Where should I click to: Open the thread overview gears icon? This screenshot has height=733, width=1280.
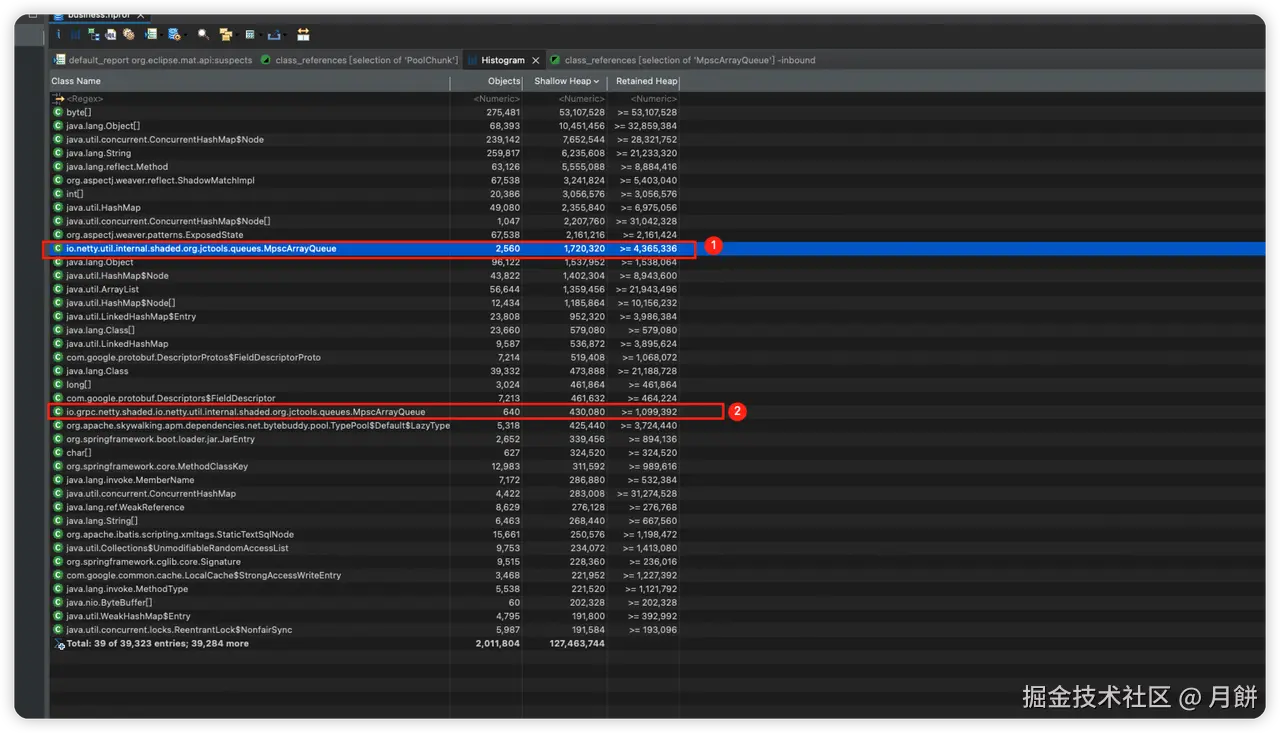point(128,34)
